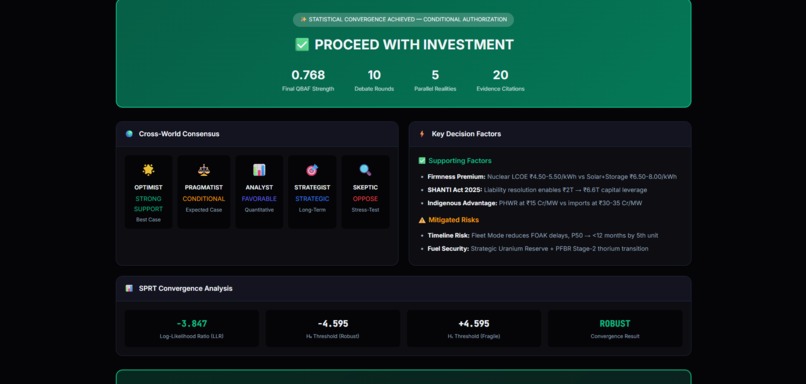Viewport: 806px width, 384px height.
Task: Click the Key Decision Factors panel title
Action: pos(466,134)
